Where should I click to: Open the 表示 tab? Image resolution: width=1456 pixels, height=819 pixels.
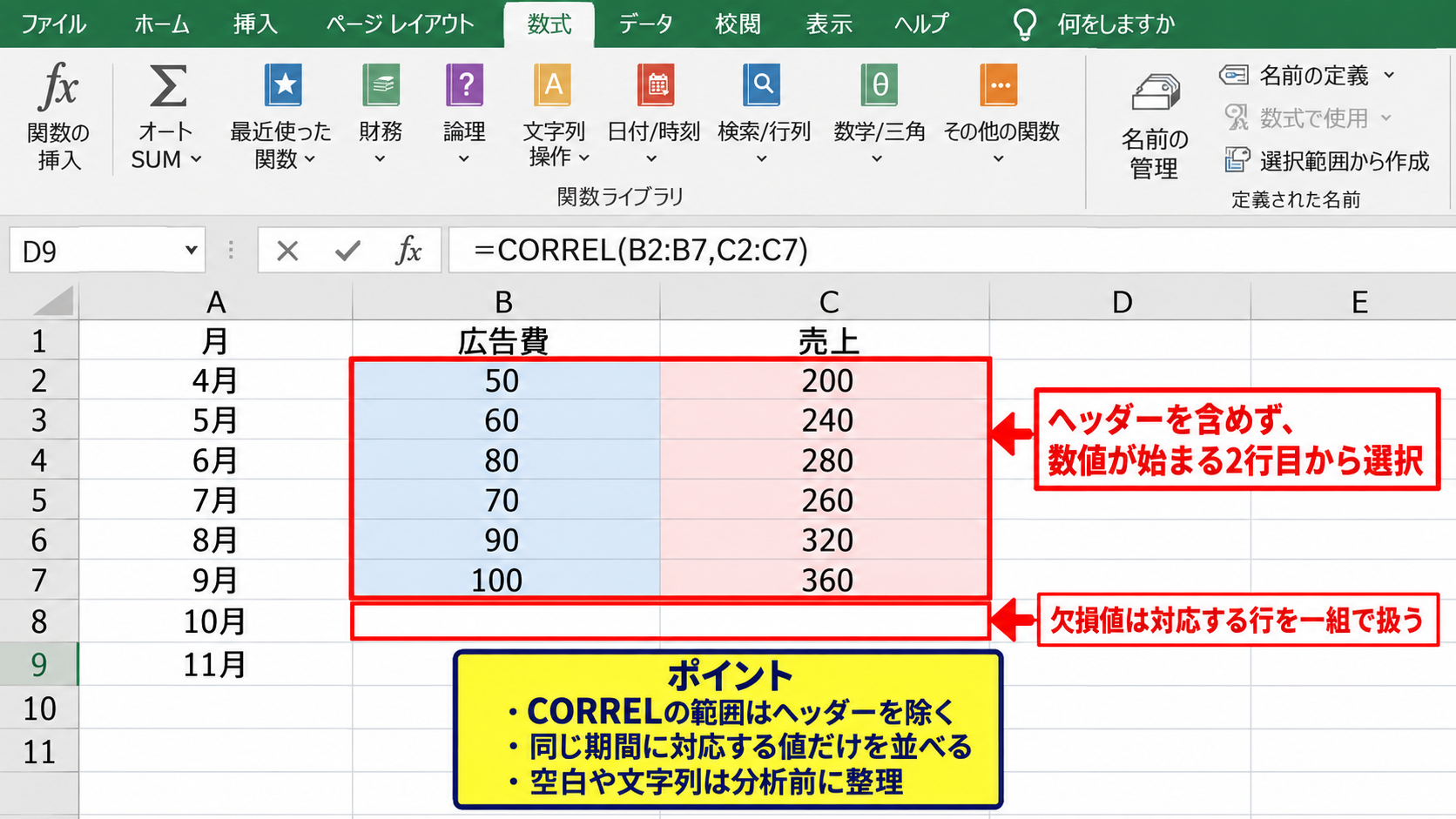click(828, 23)
